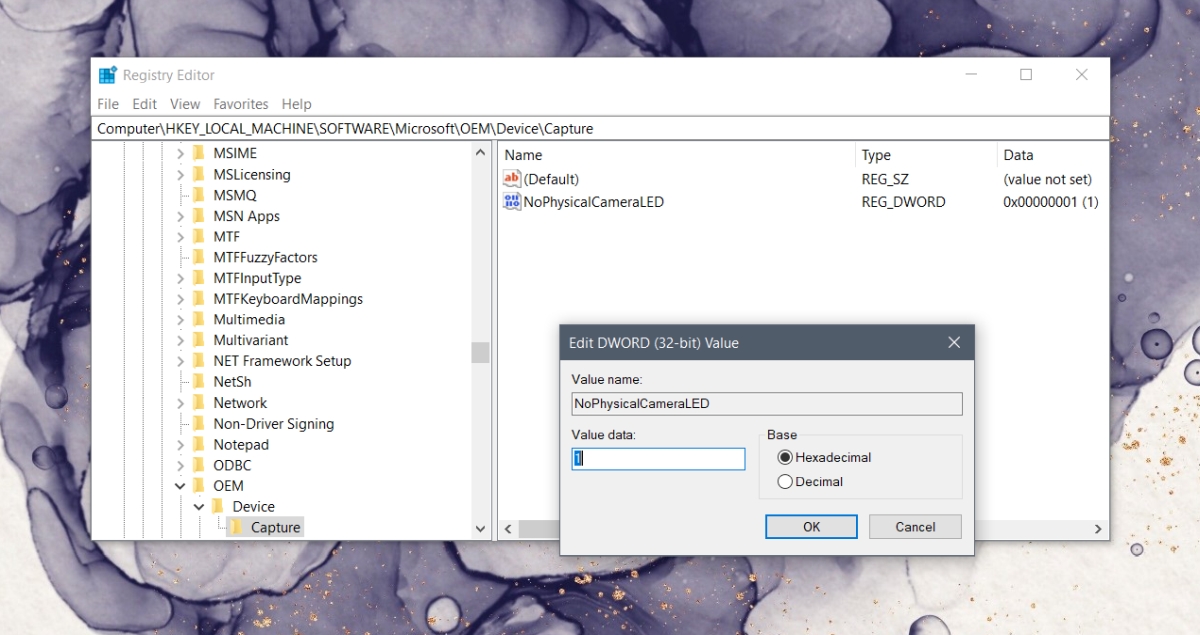The width and height of the screenshot is (1200, 635).
Task: Click the DWORD icon beside NoPhysicalCameraLED
Action: click(x=511, y=201)
